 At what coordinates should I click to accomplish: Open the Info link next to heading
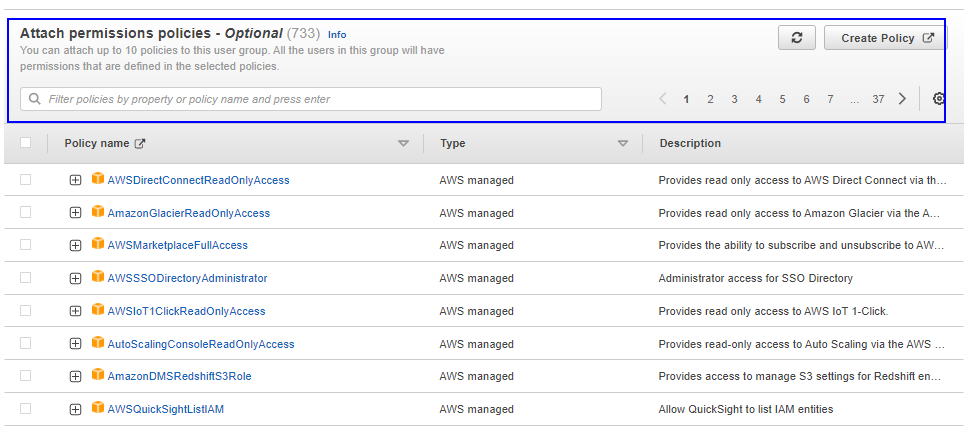[x=337, y=35]
